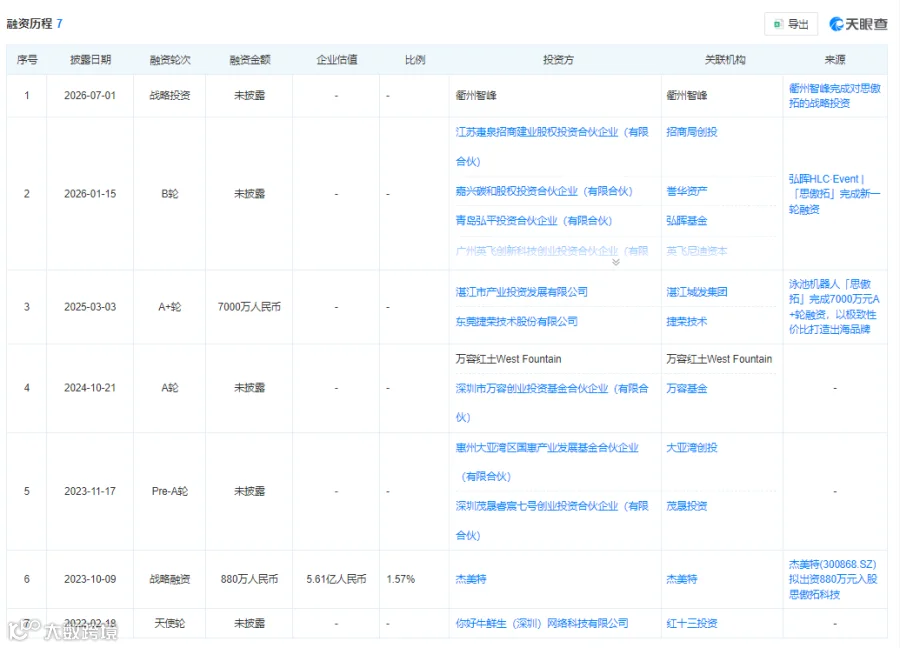Click the date 2023-10-09
This screenshot has height=648, width=900.
90,579
